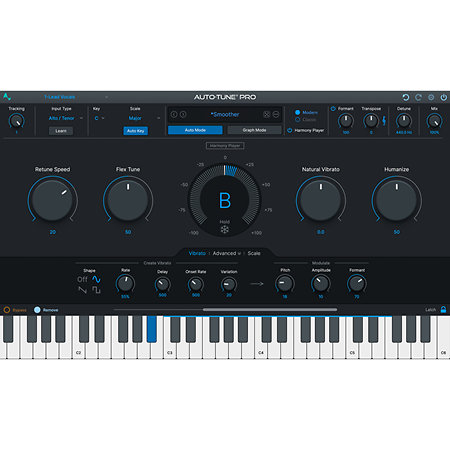
Task: Select the square wave vibrato shape
Action: [96, 290]
